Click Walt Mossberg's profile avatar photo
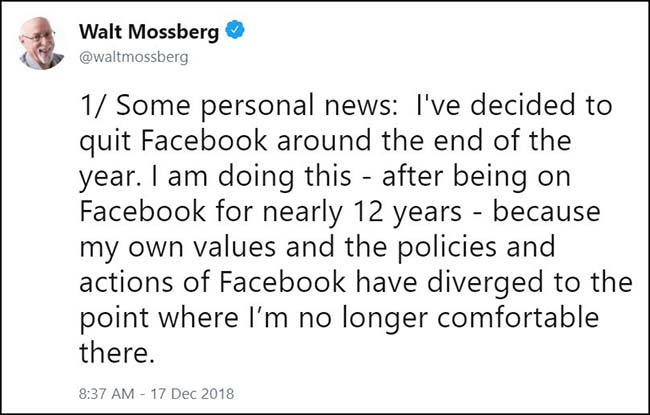650x415 pixels. click(x=43, y=42)
